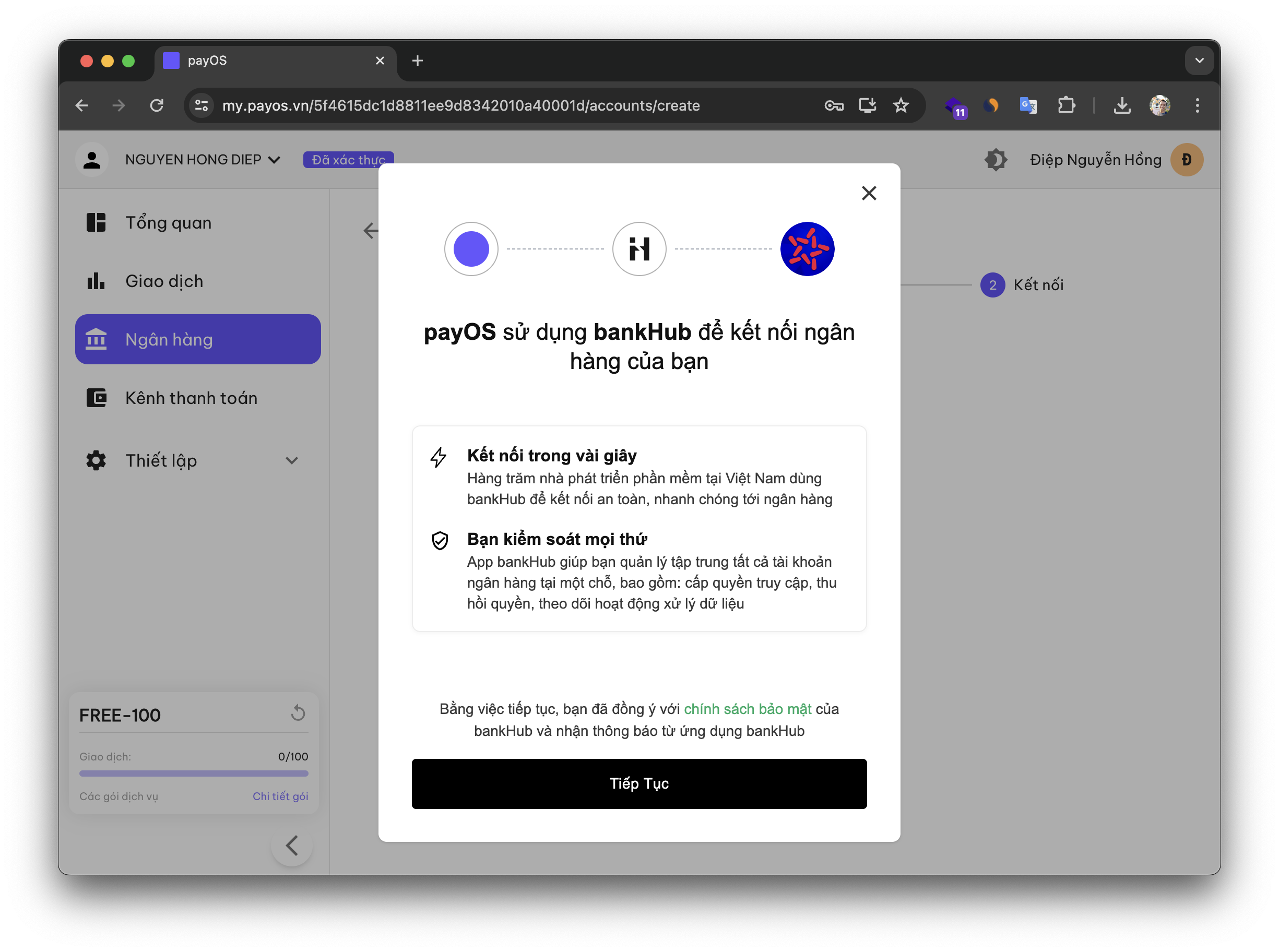Click Kết nối trong vài giây heading
Screen dimensions: 1279x952
[x=552, y=455]
